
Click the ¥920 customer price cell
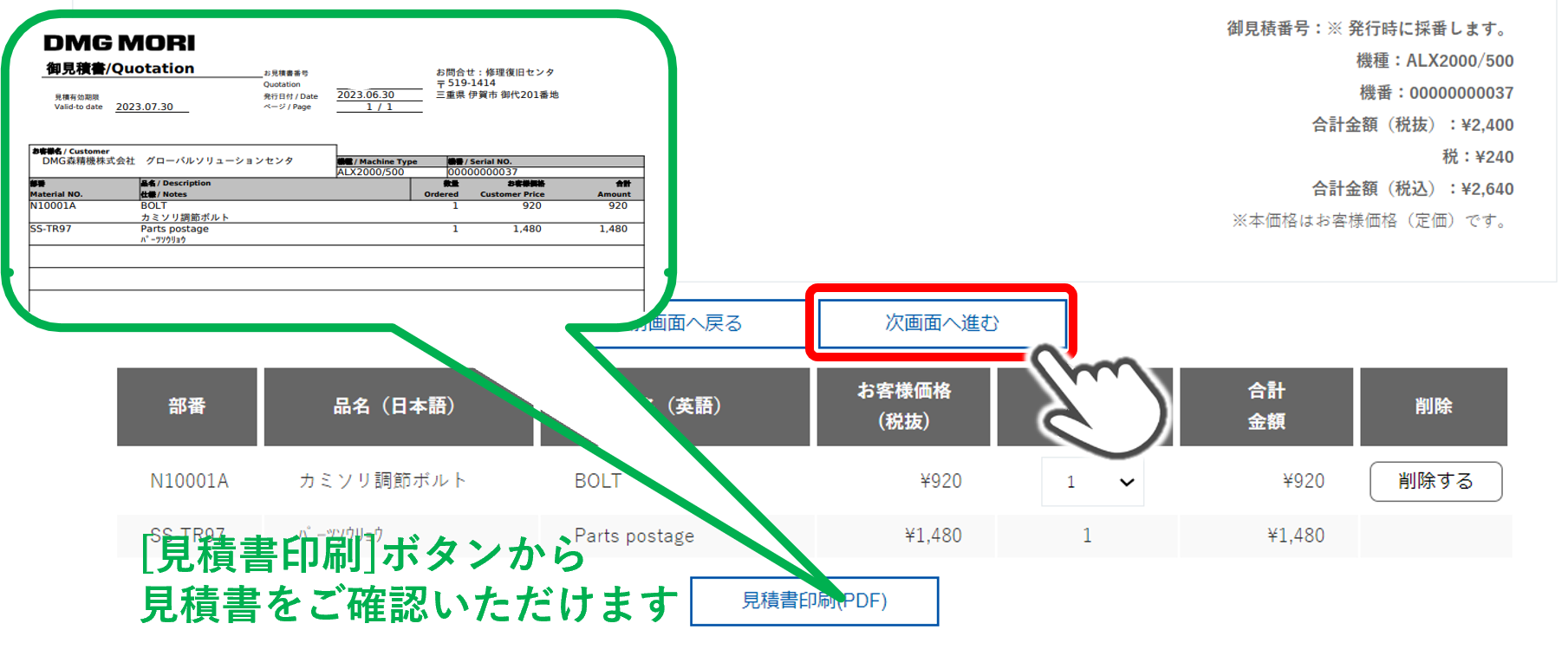pyautogui.click(x=940, y=481)
